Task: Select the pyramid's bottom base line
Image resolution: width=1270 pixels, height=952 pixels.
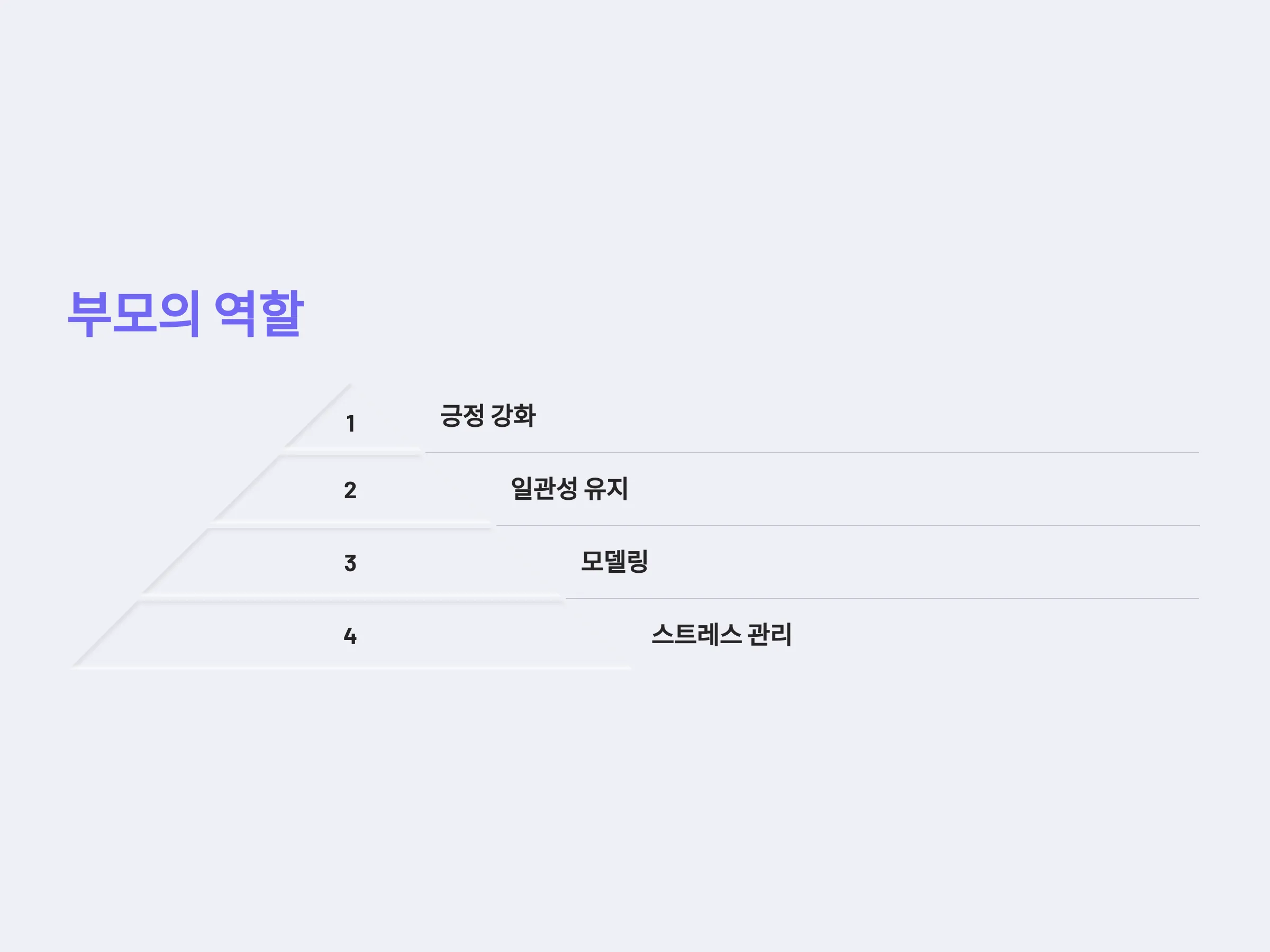Action: coord(351,669)
